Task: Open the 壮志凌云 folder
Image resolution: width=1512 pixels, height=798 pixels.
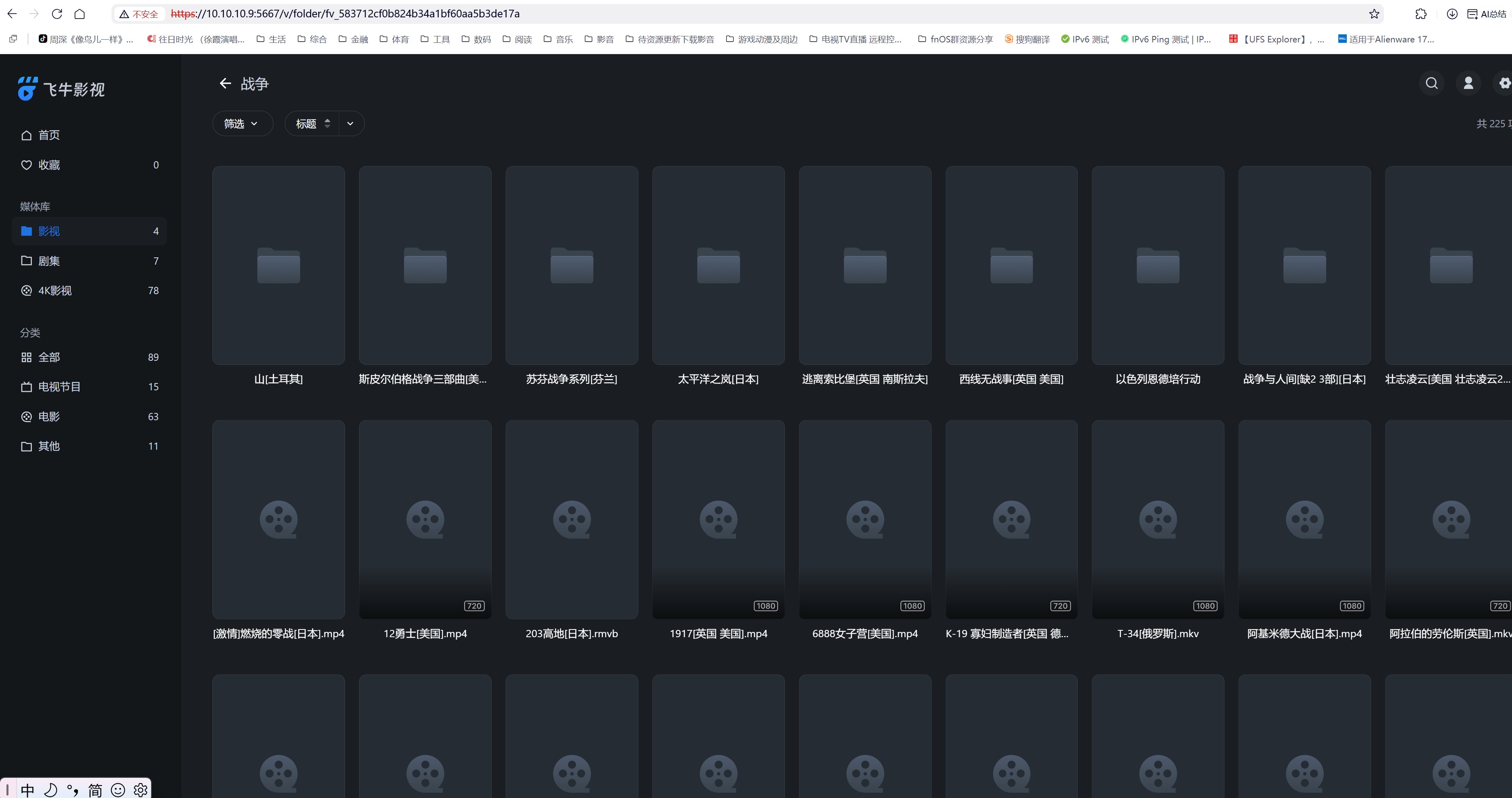Action: click(1449, 265)
